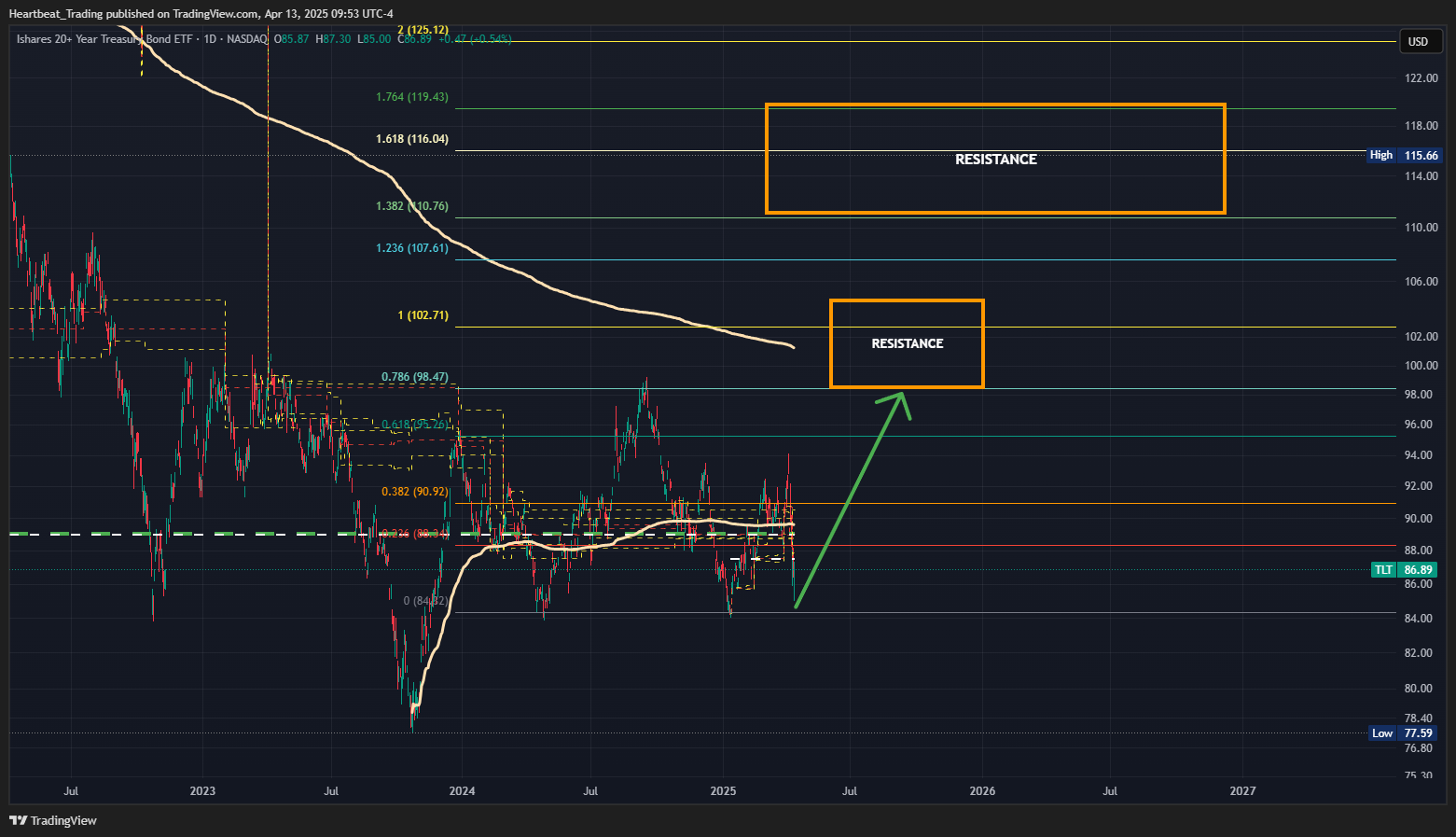
Task: Click the Fib label 1 (102.71)
Action: 423,315
